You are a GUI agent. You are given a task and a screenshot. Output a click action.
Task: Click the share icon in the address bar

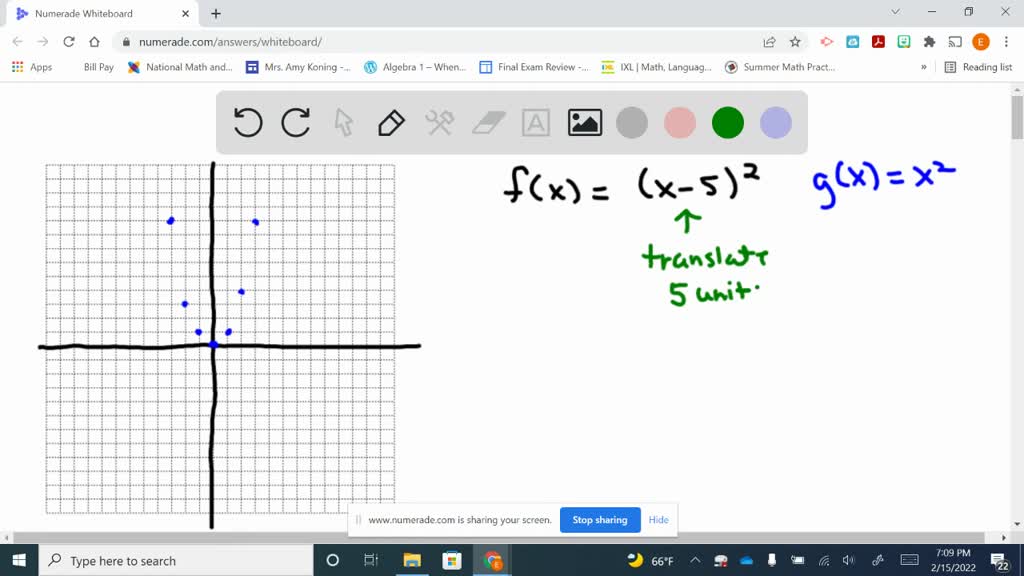[768, 43]
